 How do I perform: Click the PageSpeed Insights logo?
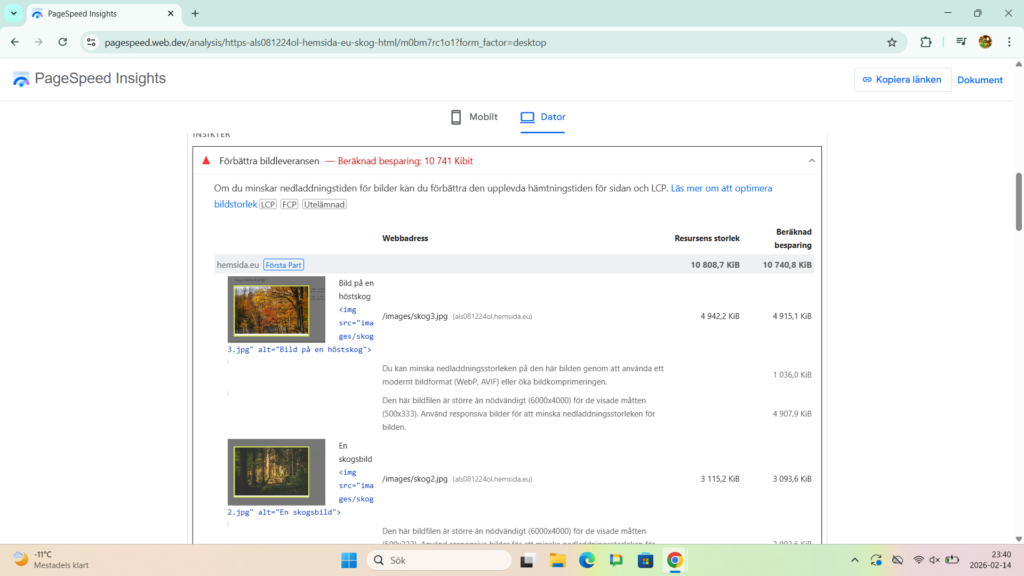[89, 79]
